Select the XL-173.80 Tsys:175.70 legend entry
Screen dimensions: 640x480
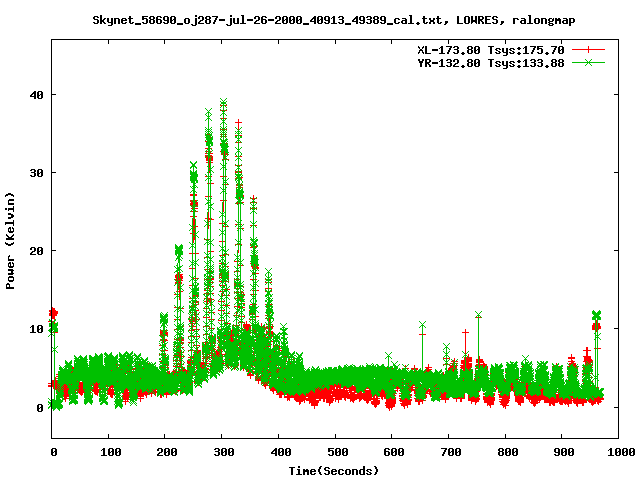coord(491,50)
